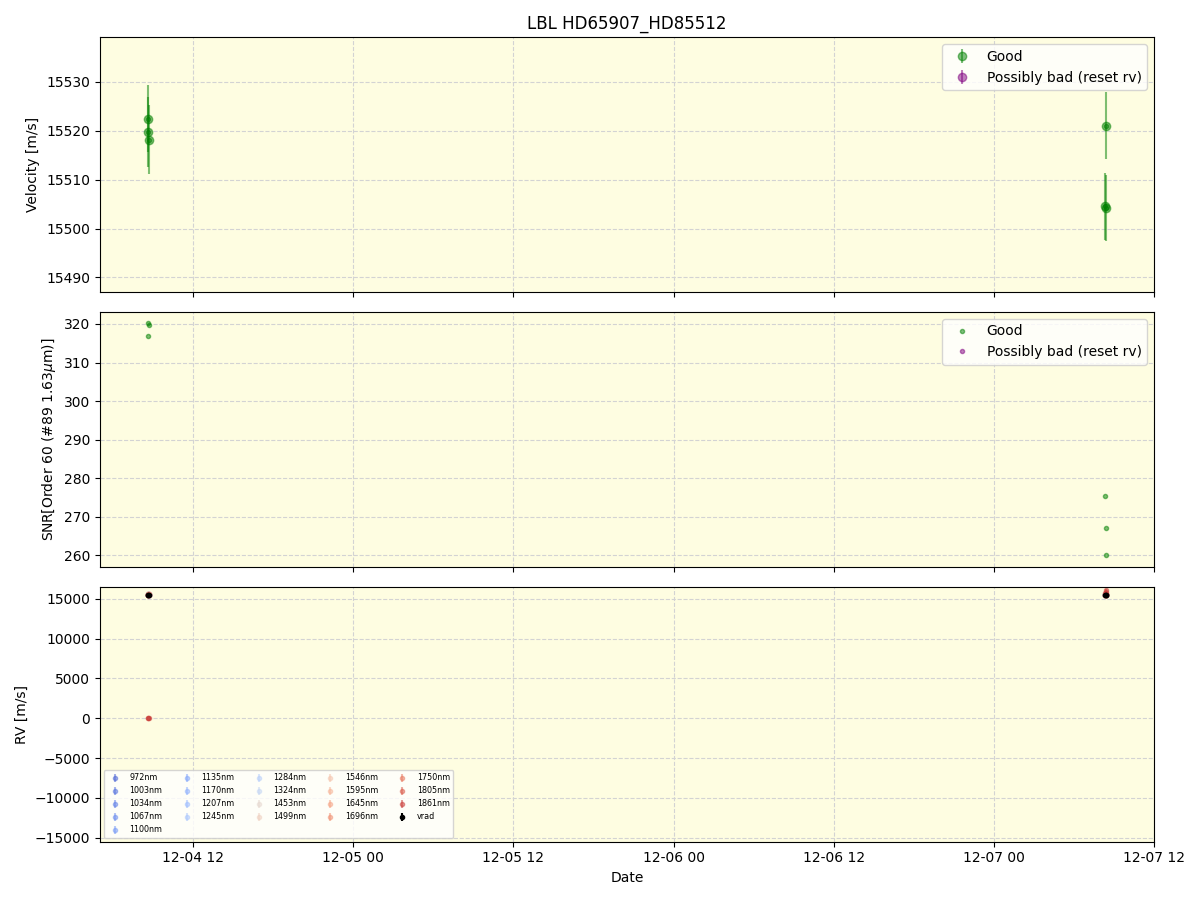Viewport: 1200px width, 900px height.
Task: Click the 12-07 00 date tick label
Action: pos(994,857)
